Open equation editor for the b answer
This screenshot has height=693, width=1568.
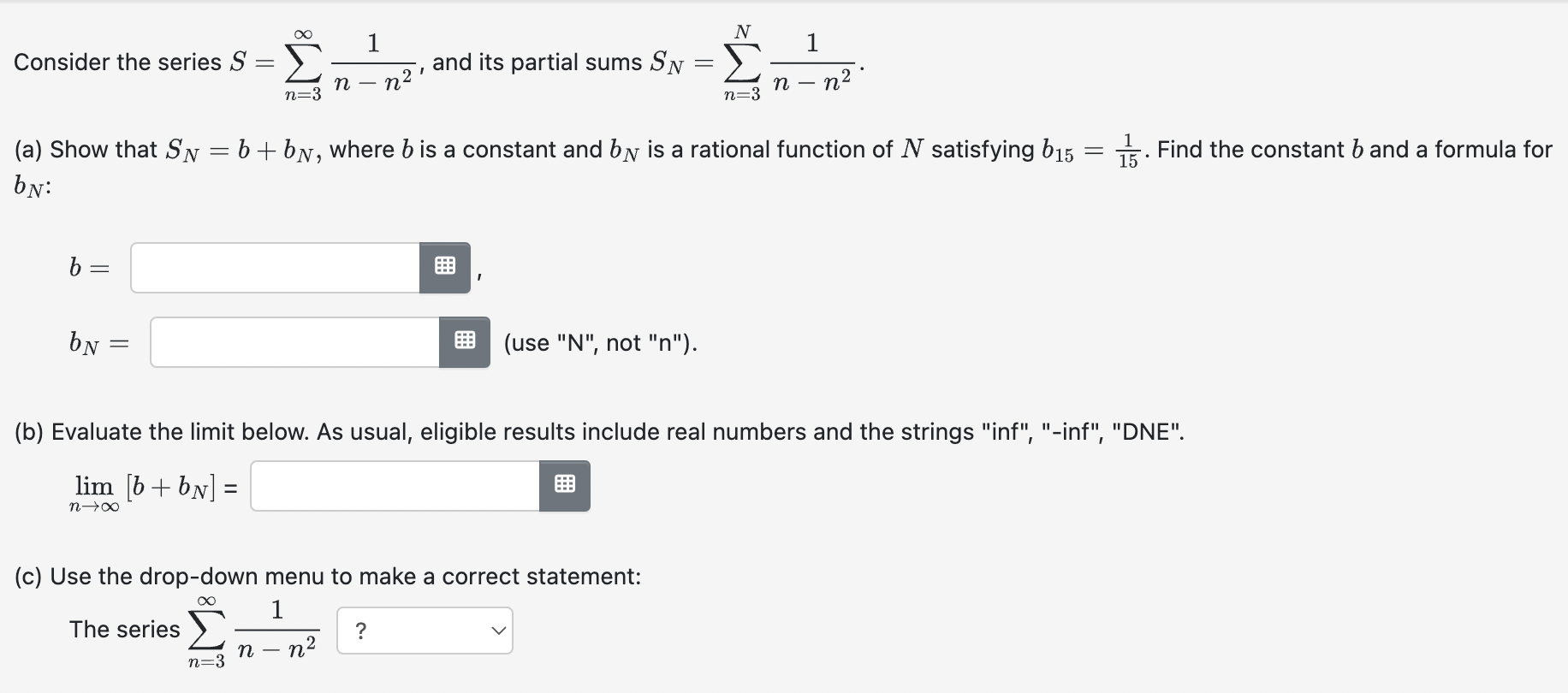(x=444, y=268)
